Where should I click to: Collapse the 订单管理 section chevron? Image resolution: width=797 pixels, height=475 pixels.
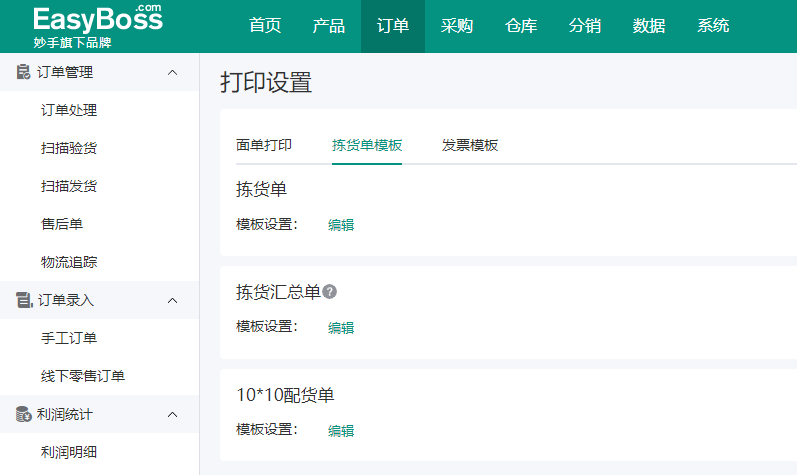tap(173, 72)
